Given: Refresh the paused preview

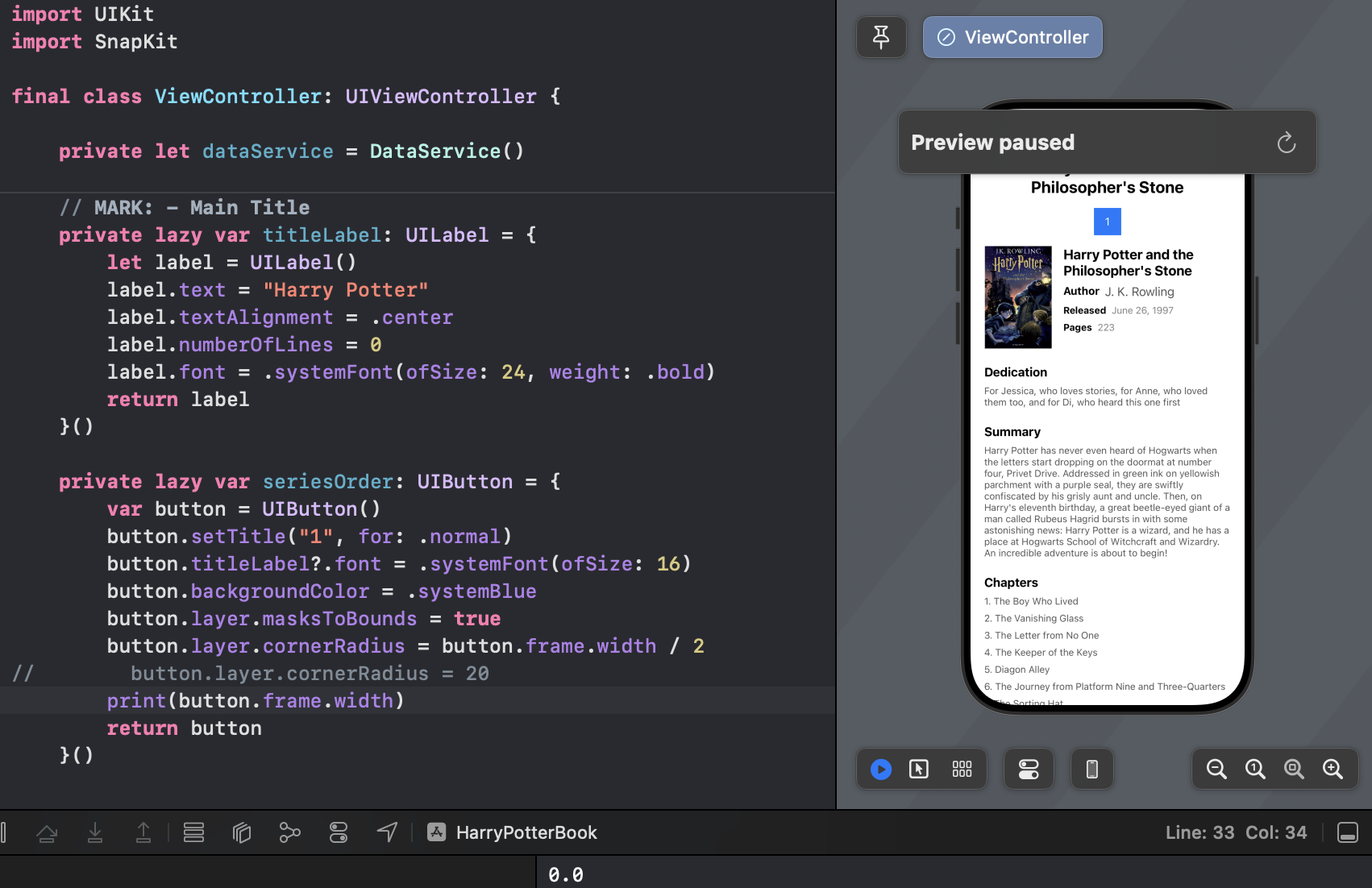Looking at the screenshot, I should coord(1286,143).
